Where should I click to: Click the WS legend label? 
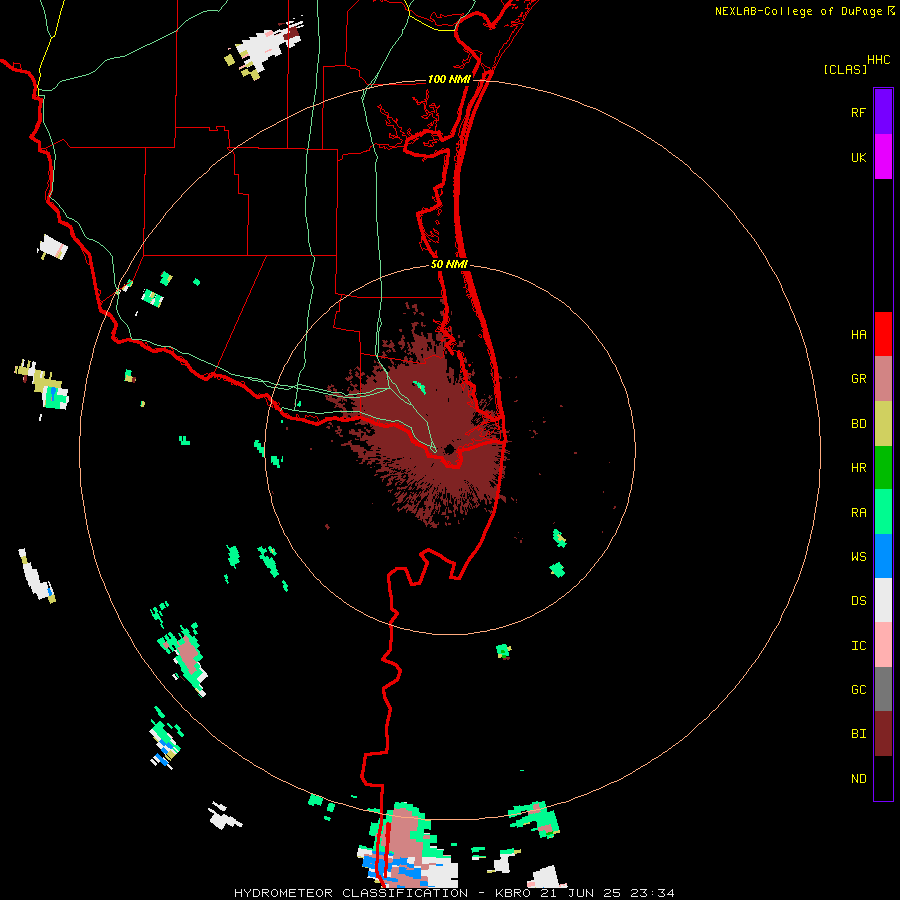point(858,557)
